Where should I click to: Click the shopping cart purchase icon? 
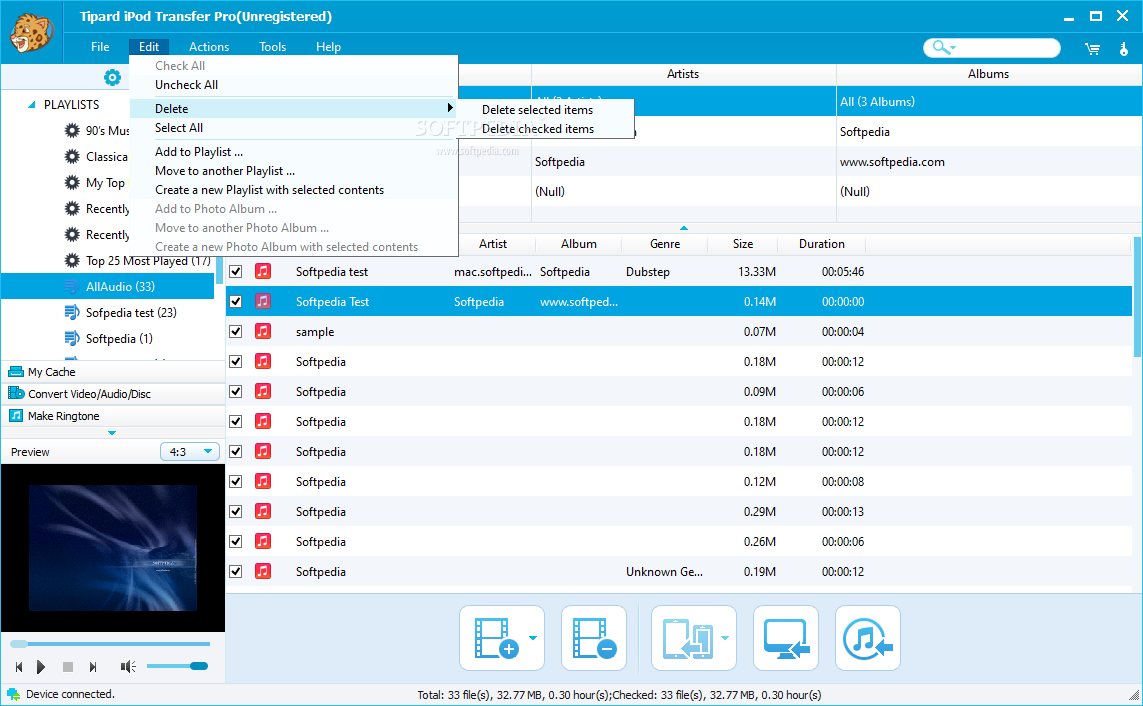1092,49
